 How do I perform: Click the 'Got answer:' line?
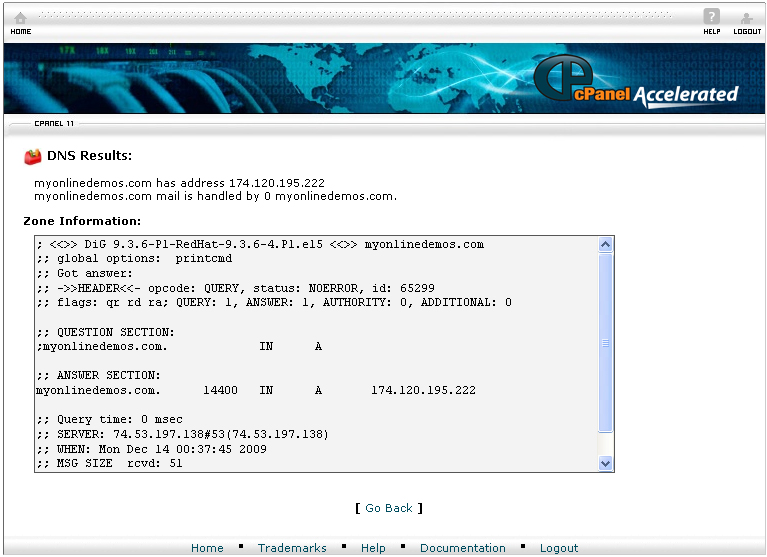[85, 273]
